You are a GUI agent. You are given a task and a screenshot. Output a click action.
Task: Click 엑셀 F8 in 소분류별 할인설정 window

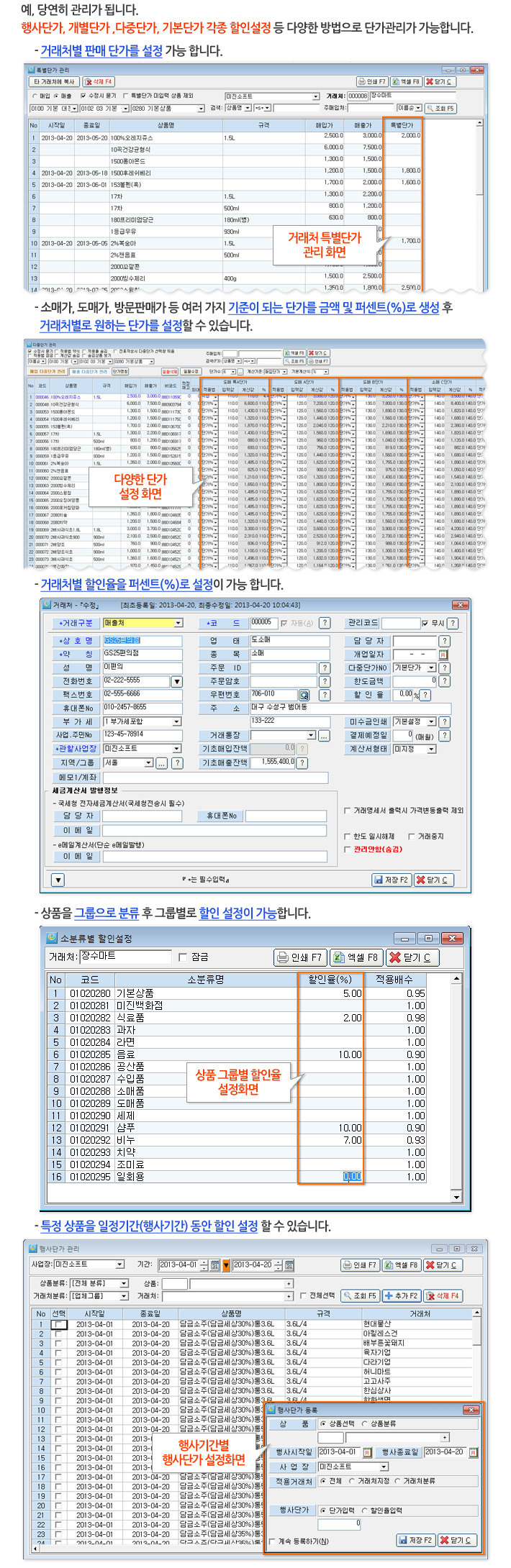pyautogui.click(x=356, y=957)
